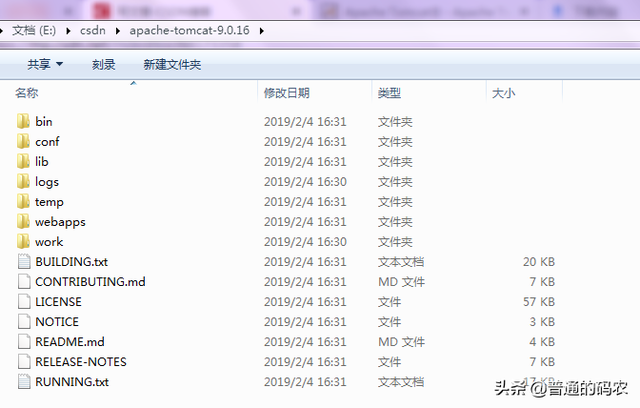Expand arrow after apache-tomcat-9.0.16 breadcrumb
Screen dimensions: 640x408
coord(261,31)
